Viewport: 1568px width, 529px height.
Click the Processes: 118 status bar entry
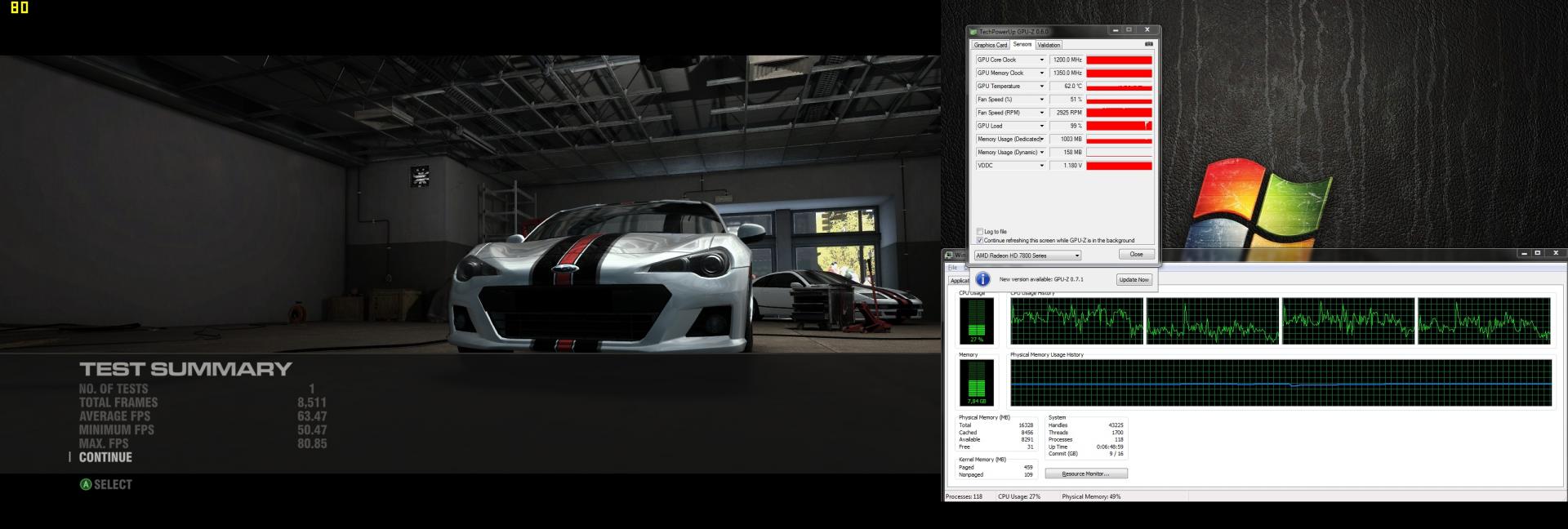tap(964, 496)
